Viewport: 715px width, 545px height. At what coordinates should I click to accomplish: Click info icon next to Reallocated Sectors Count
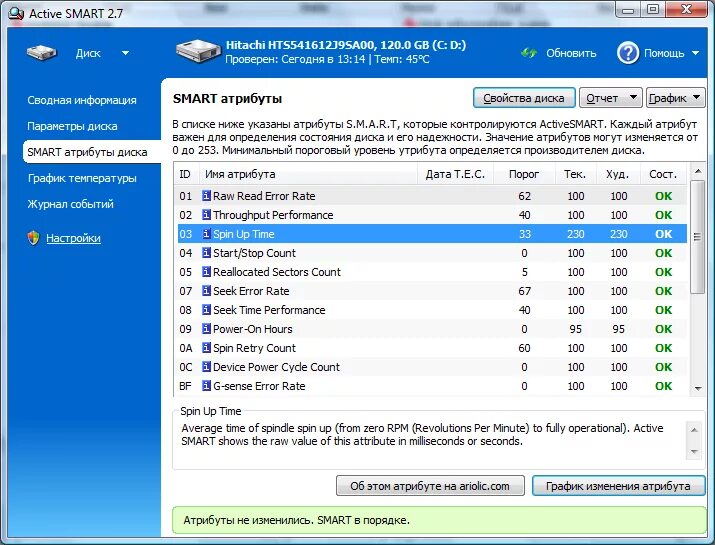tap(206, 272)
